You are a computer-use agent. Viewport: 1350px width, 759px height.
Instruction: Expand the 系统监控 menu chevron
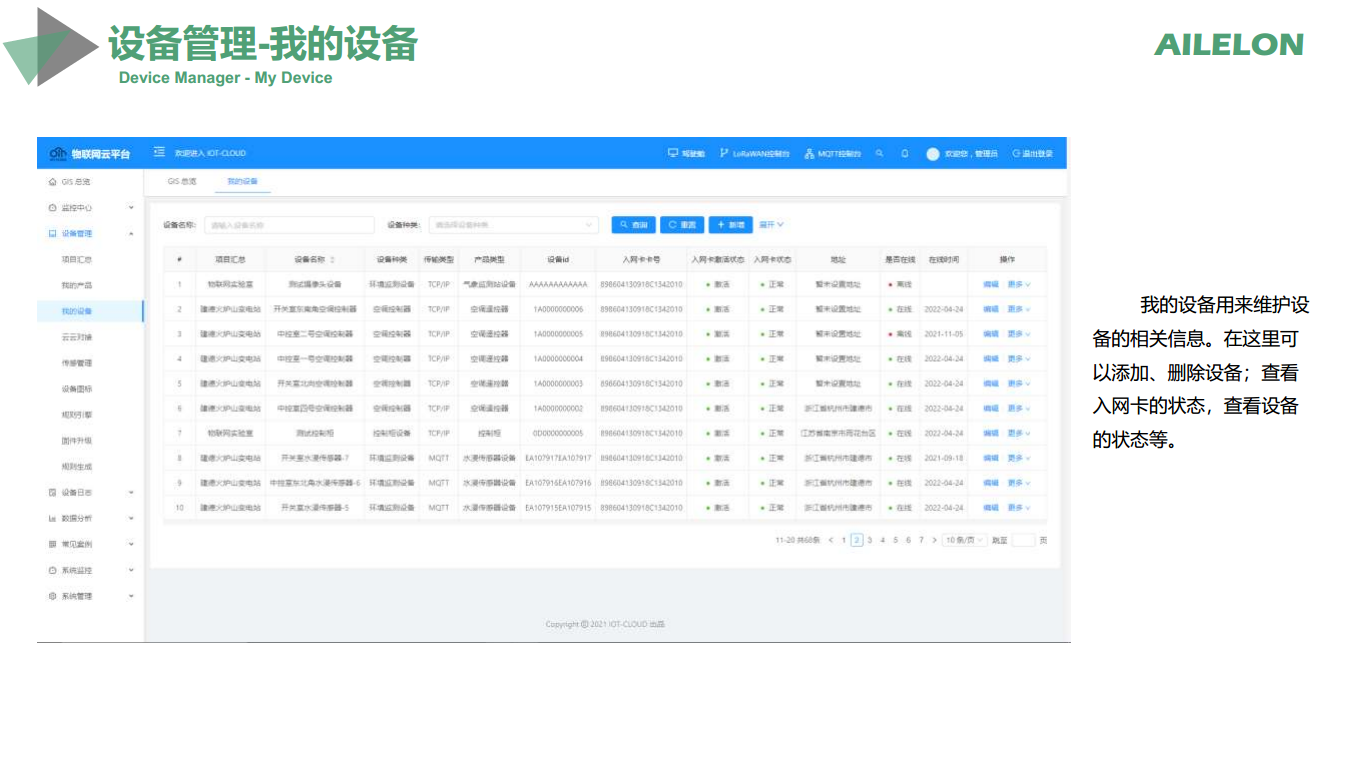tap(131, 571)
